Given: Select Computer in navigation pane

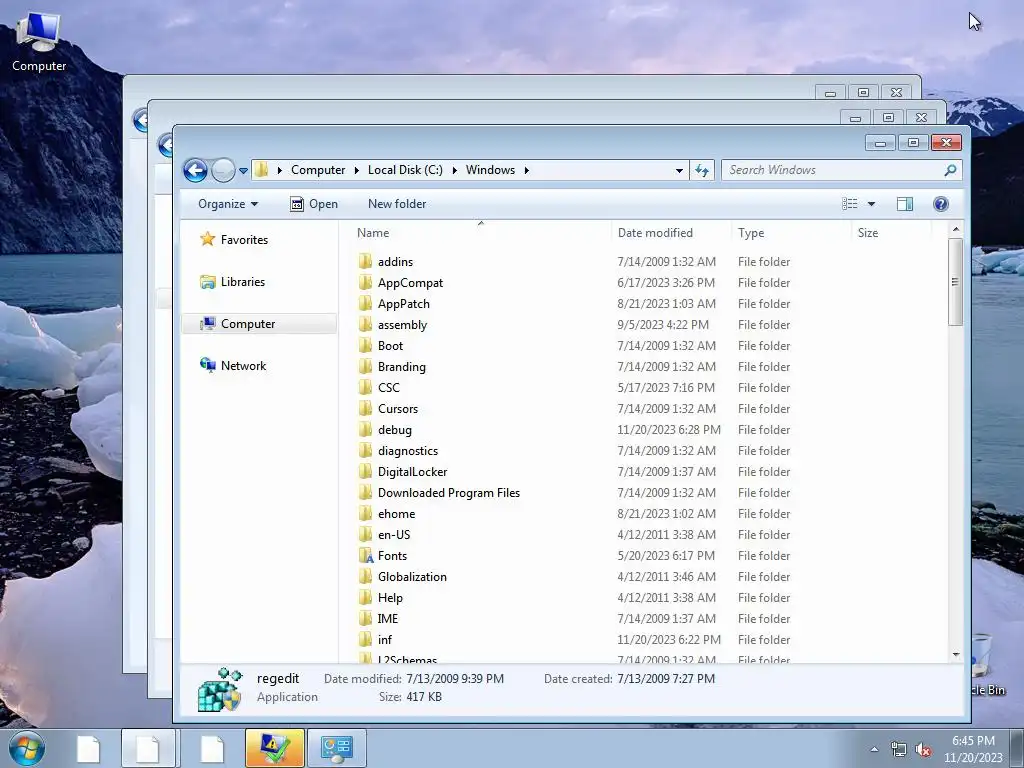Looking at the screenshot, I should tap(259, 324).
